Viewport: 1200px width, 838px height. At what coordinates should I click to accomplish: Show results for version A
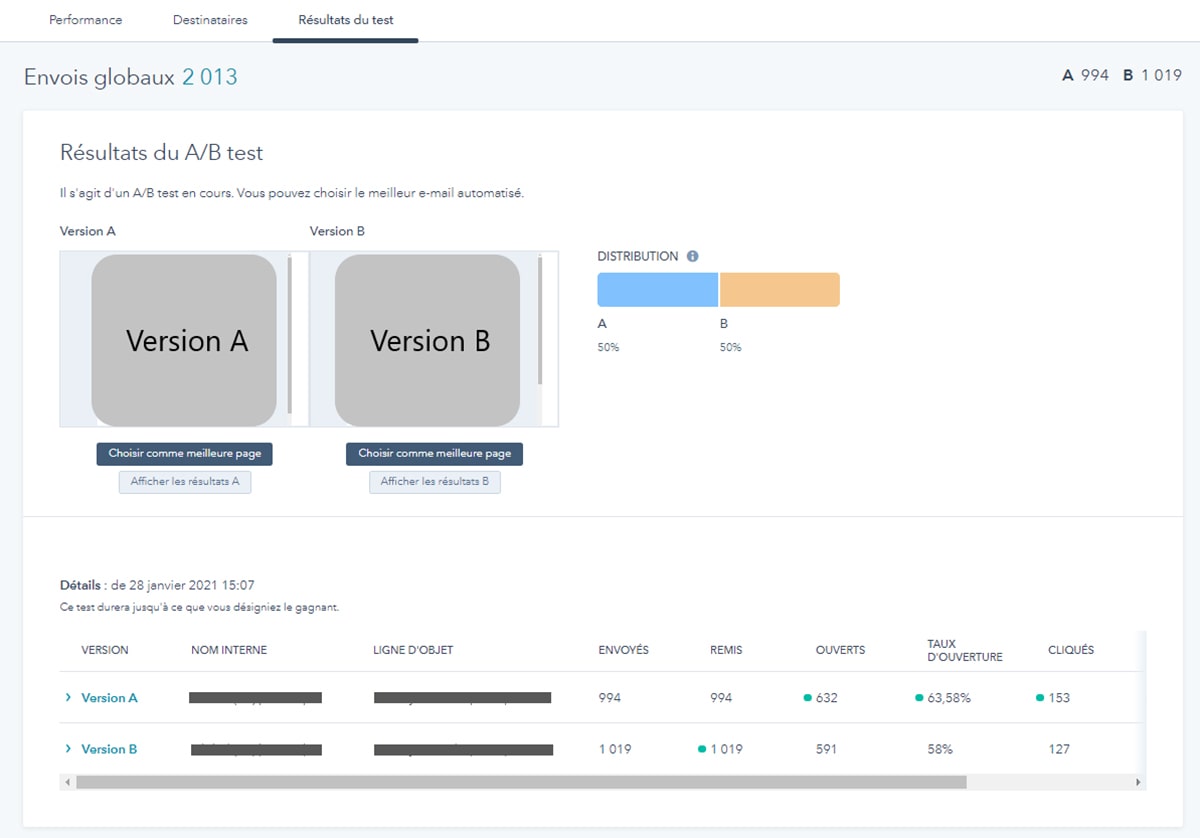click(185, 482)
